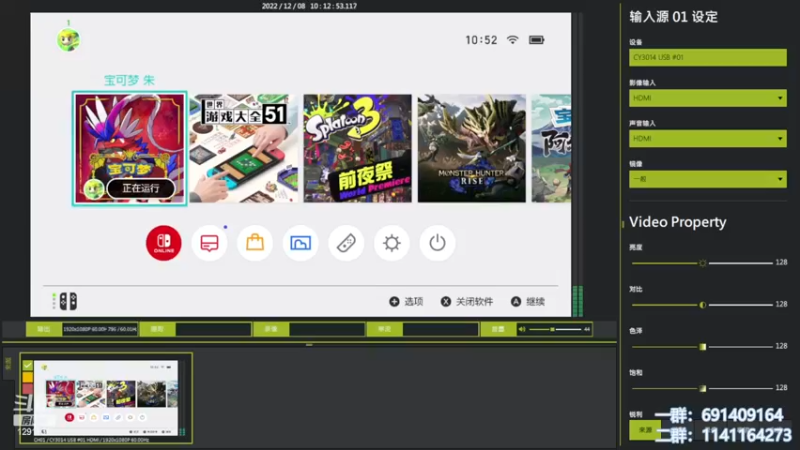Open the 声音输入 HDMI dropdown
800x450 pixels.
coord(708,138)
